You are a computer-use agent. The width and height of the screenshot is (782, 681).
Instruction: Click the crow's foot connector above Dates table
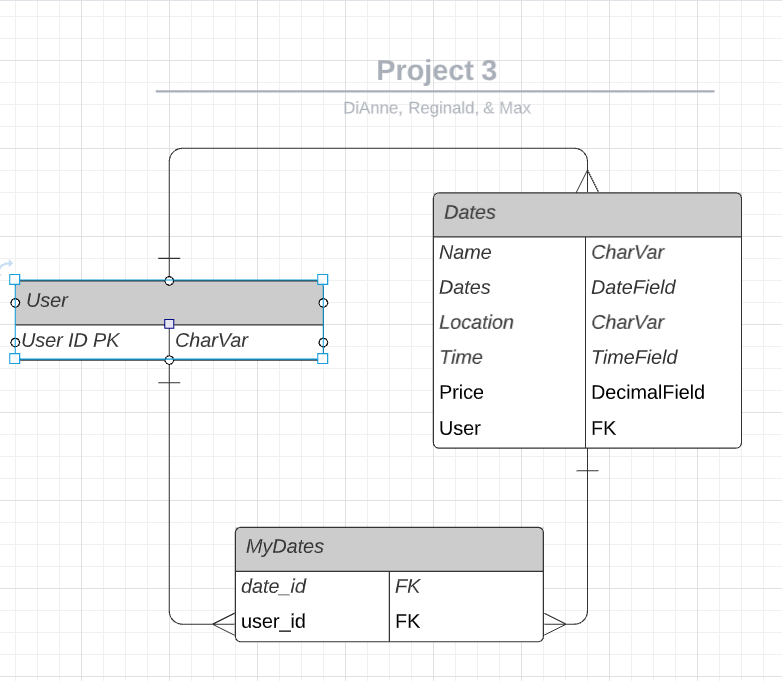(x=587, y=181)
